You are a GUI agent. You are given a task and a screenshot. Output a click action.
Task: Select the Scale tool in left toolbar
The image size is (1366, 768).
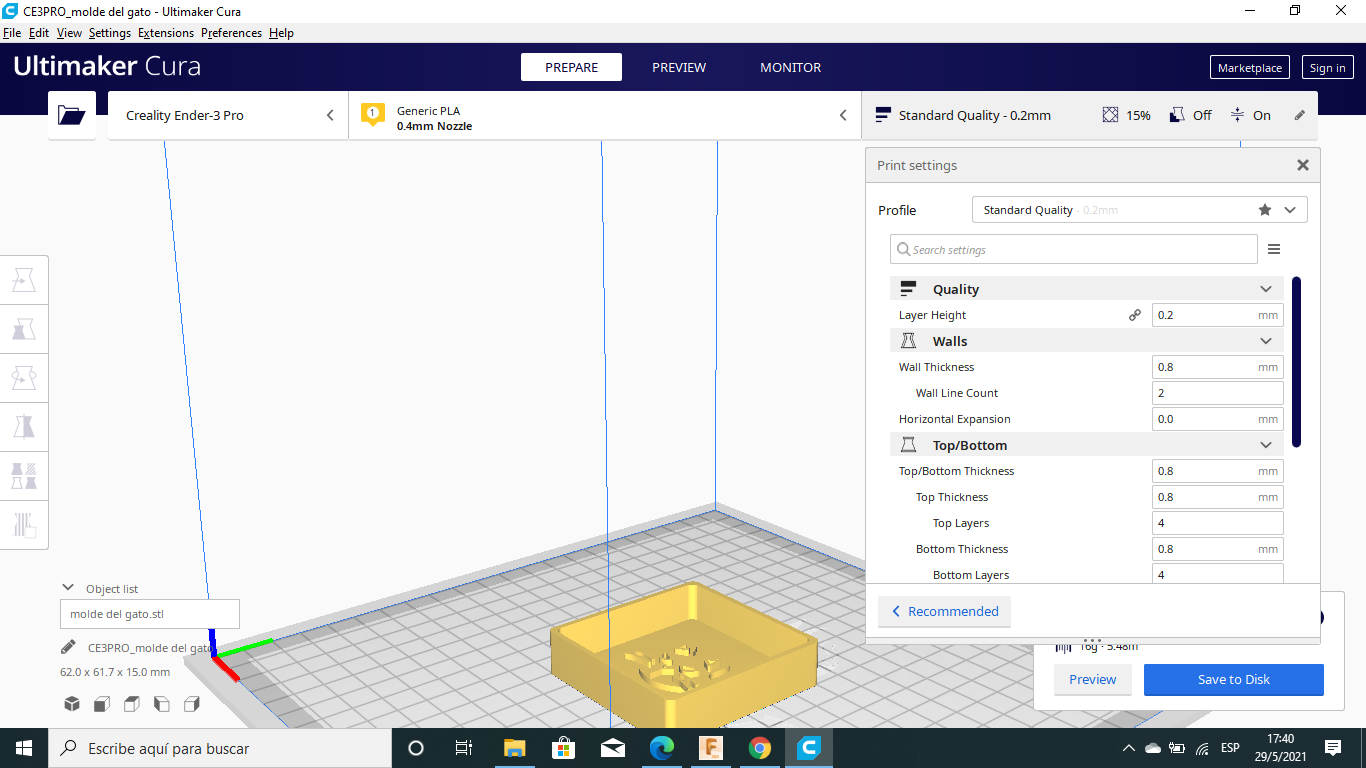tap(24, 330)
